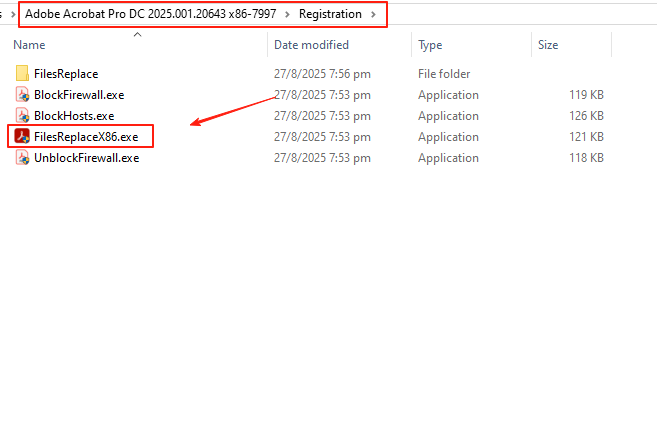This screenshot has width=657, height=444.
Task: Click the File folder type cell
Action: pos(446,74)
